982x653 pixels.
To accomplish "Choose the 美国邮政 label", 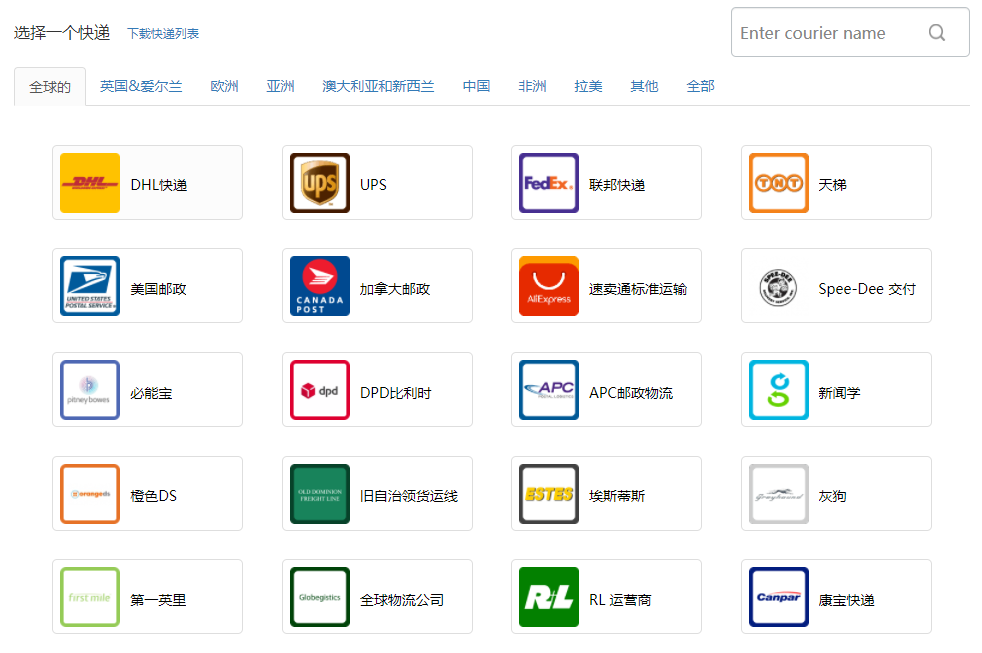I will 158,289.
